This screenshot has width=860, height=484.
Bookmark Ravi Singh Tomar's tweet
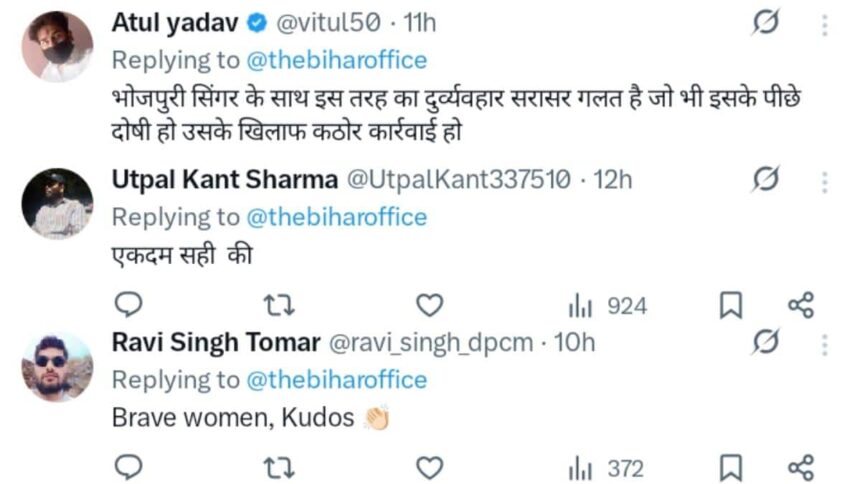click(731, 467)
